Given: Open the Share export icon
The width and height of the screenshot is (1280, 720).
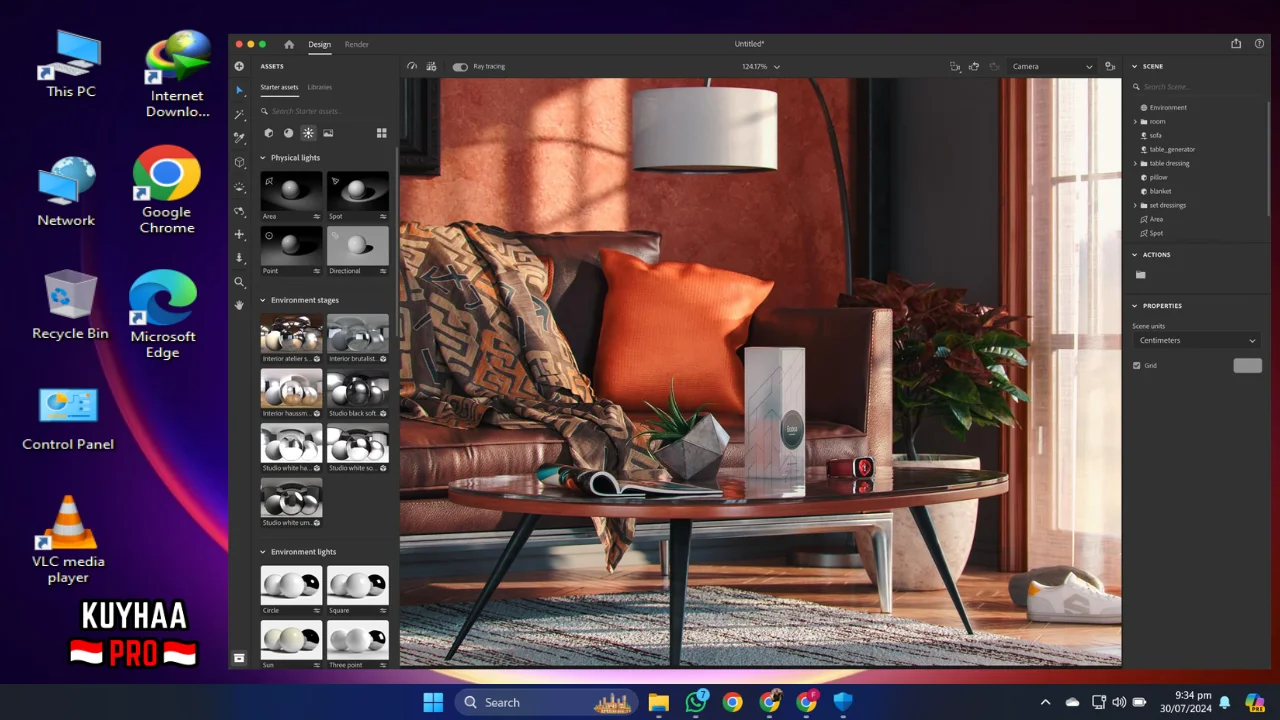Looking at the screenshot, I should tap(1236, 44).
